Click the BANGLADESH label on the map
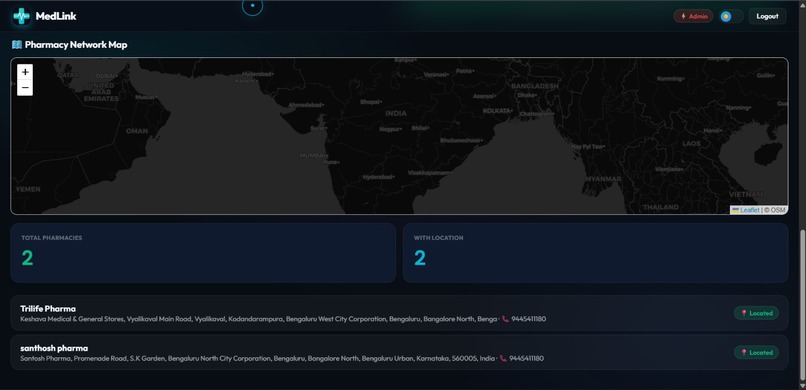 pyautogui.click(x=535, y=86)
